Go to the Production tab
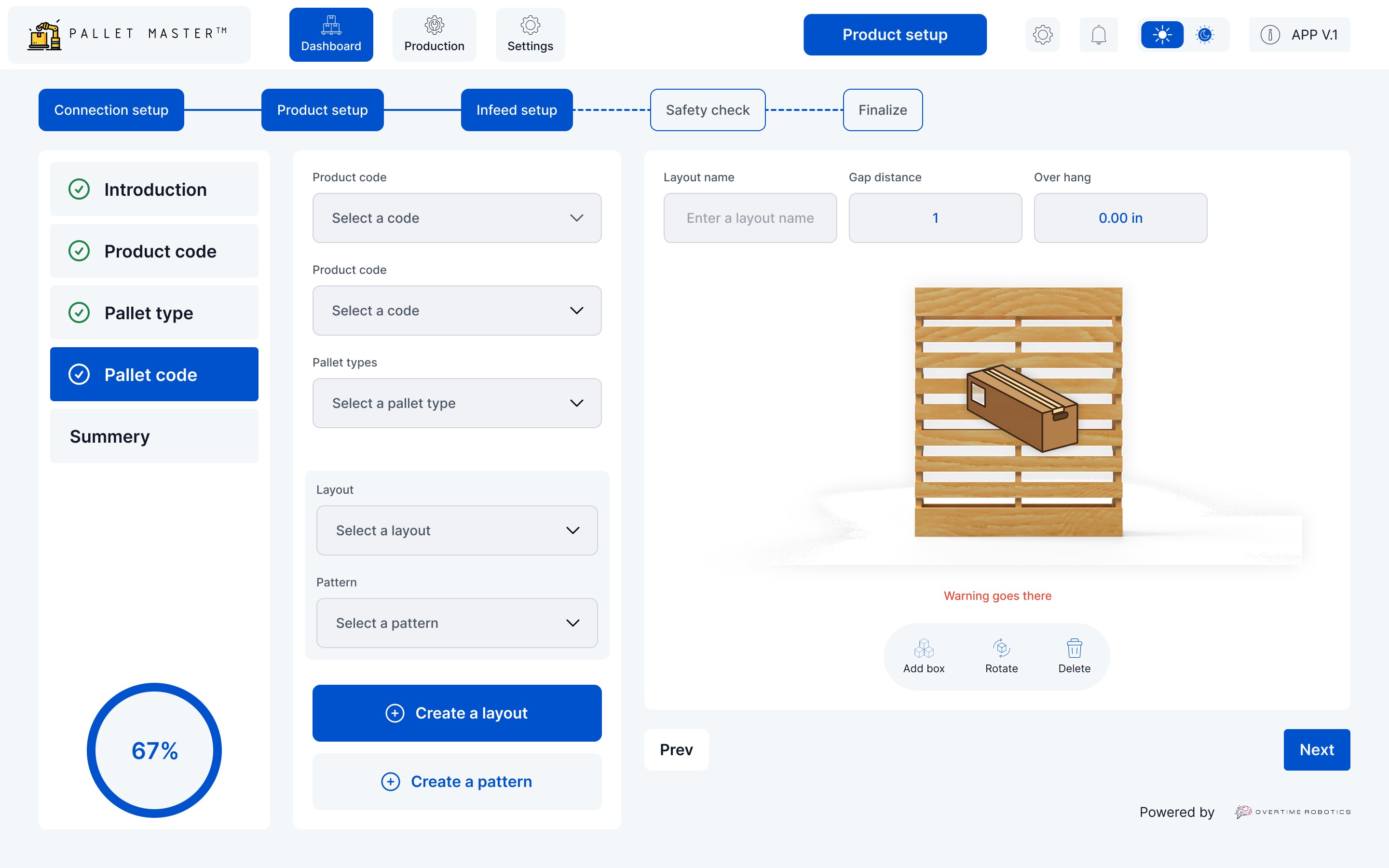Screen dimensions: 1389x868 click(x=434, y=35)
